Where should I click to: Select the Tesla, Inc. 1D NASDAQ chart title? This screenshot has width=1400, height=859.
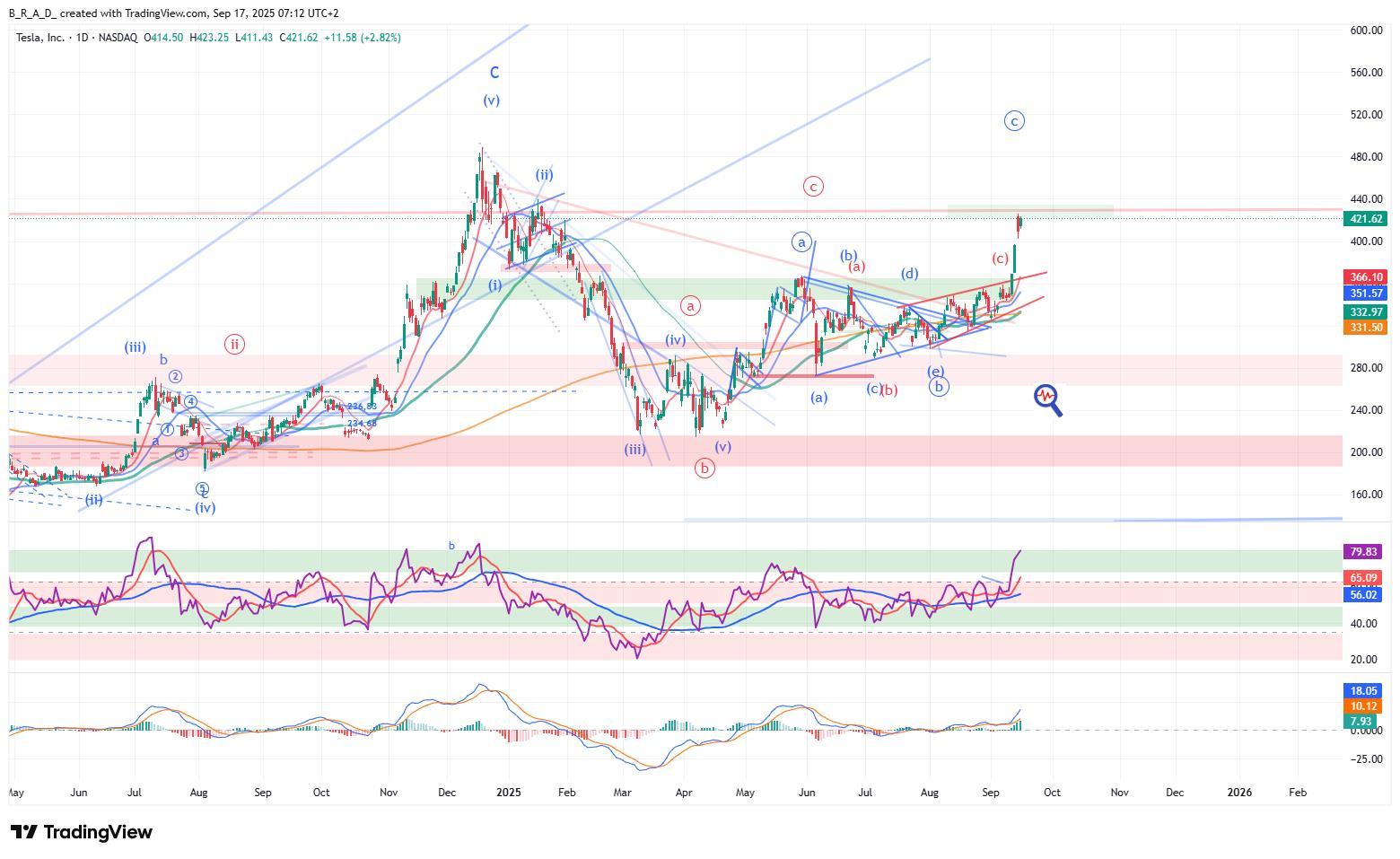76,38
